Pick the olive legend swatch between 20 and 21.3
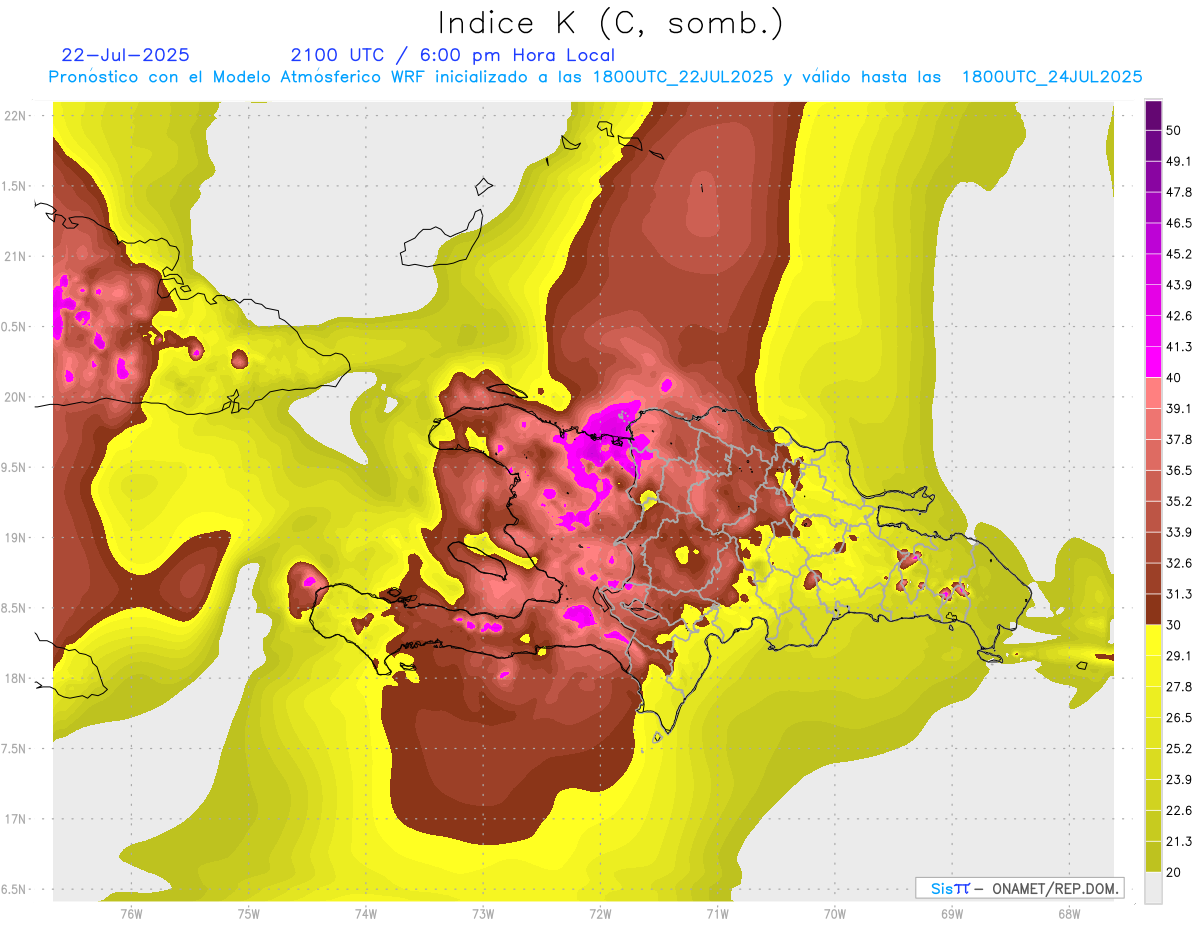The height and width of the screenshot is (927, 1200). point(1154,856)
